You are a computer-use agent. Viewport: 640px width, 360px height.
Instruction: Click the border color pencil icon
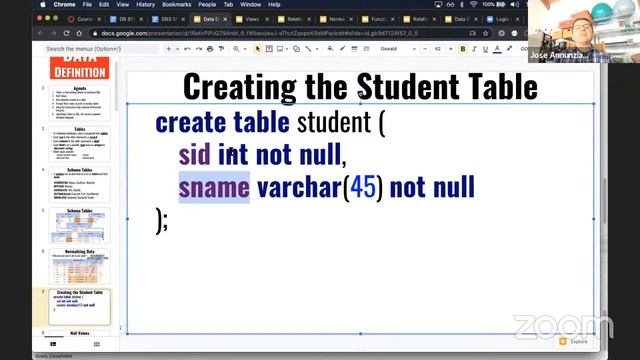click(342, 49)
